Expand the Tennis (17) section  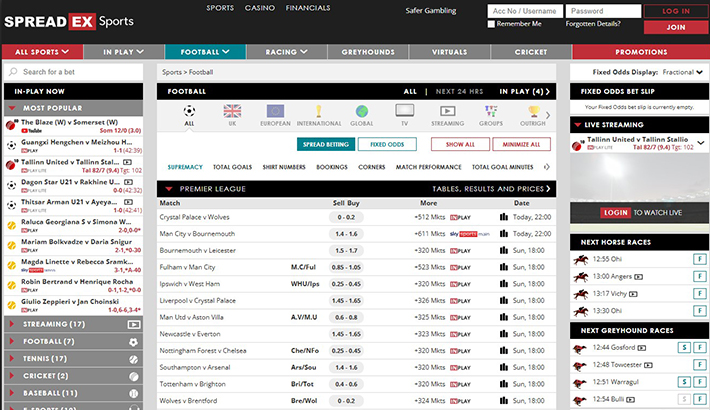click(x=73, y=358)
